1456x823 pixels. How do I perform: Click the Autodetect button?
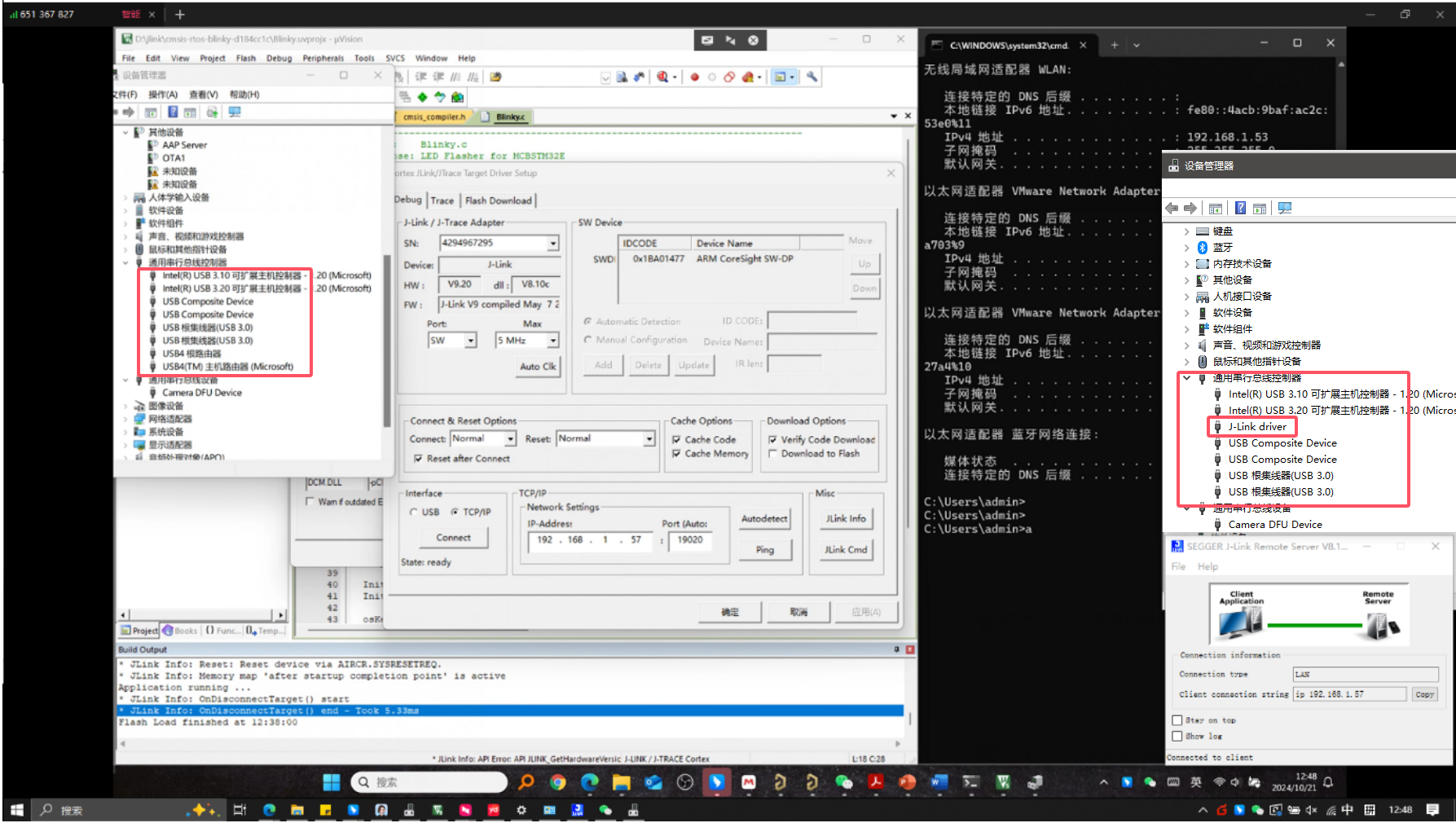(x=763, y=519)
